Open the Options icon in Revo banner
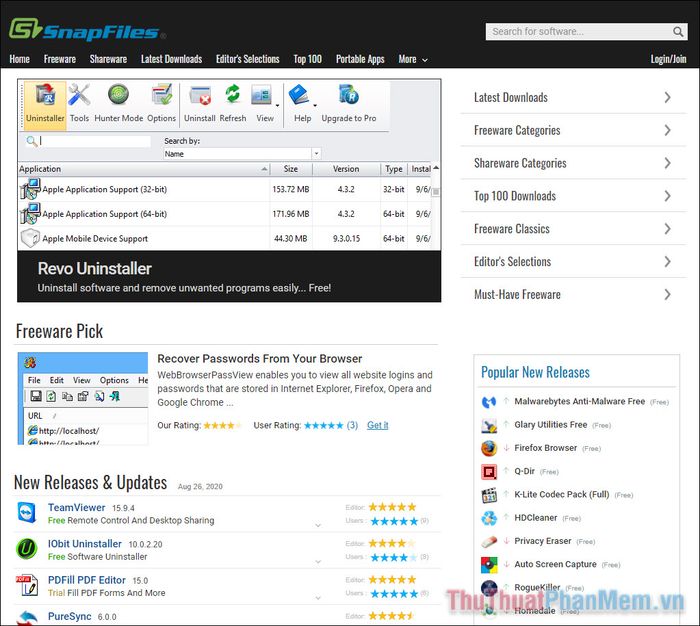 point(162,95)
